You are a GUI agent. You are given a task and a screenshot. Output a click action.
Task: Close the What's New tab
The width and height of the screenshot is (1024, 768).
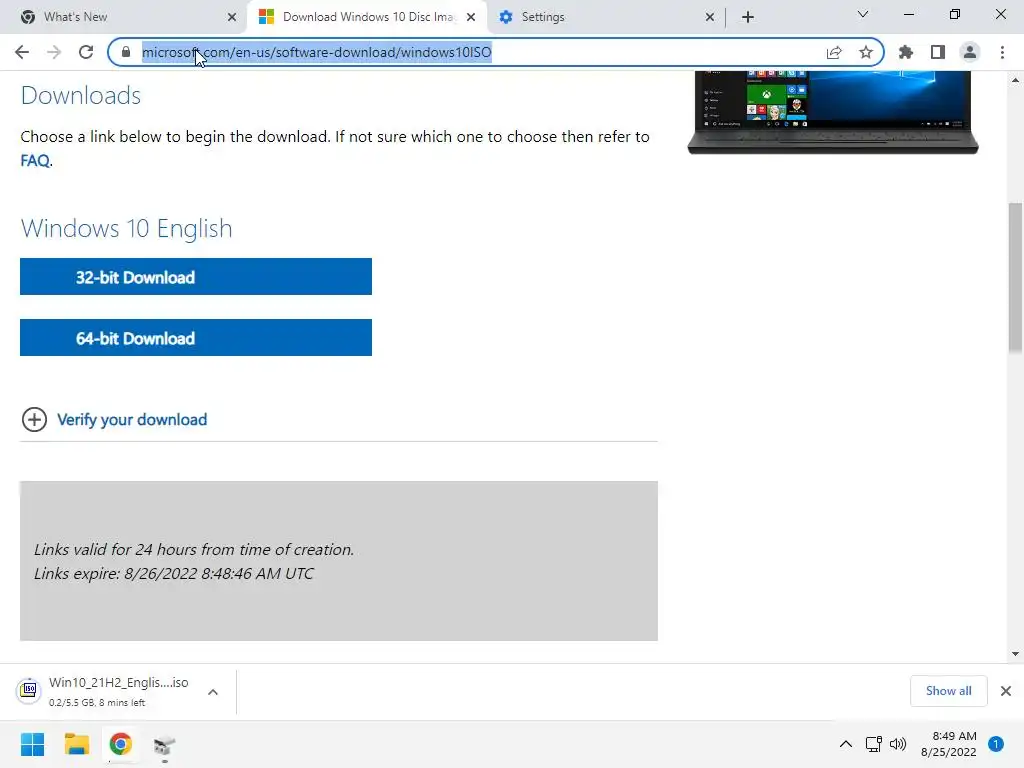coord(232,17)
